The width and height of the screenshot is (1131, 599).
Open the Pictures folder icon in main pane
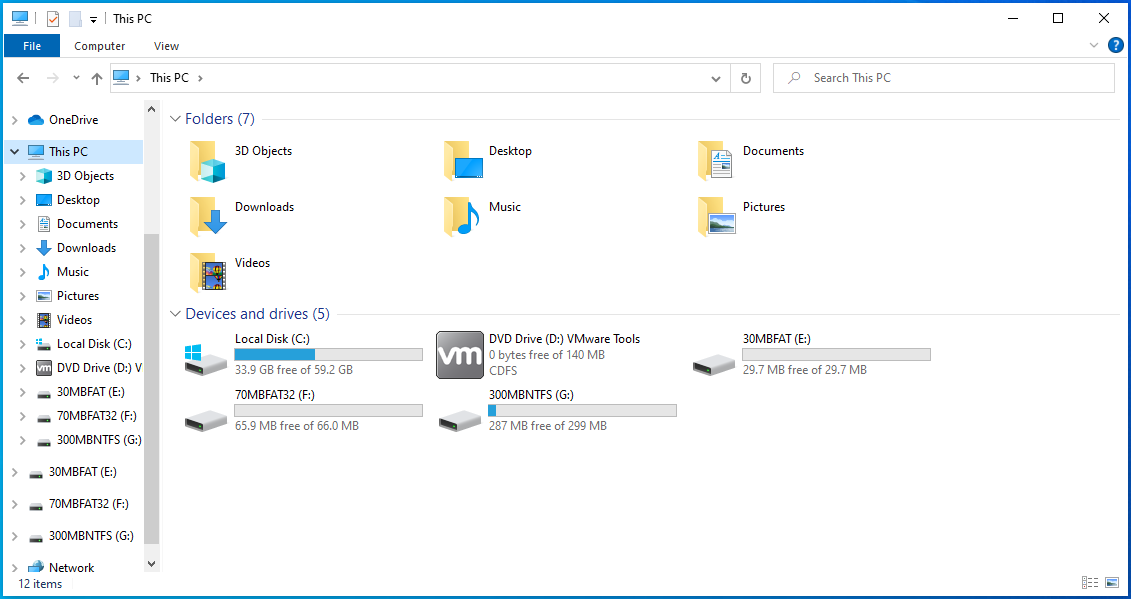coord(716,217)
